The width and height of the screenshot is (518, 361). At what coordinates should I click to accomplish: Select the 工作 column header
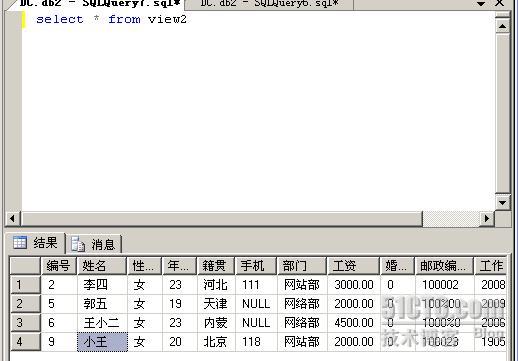tap(491, 266)
